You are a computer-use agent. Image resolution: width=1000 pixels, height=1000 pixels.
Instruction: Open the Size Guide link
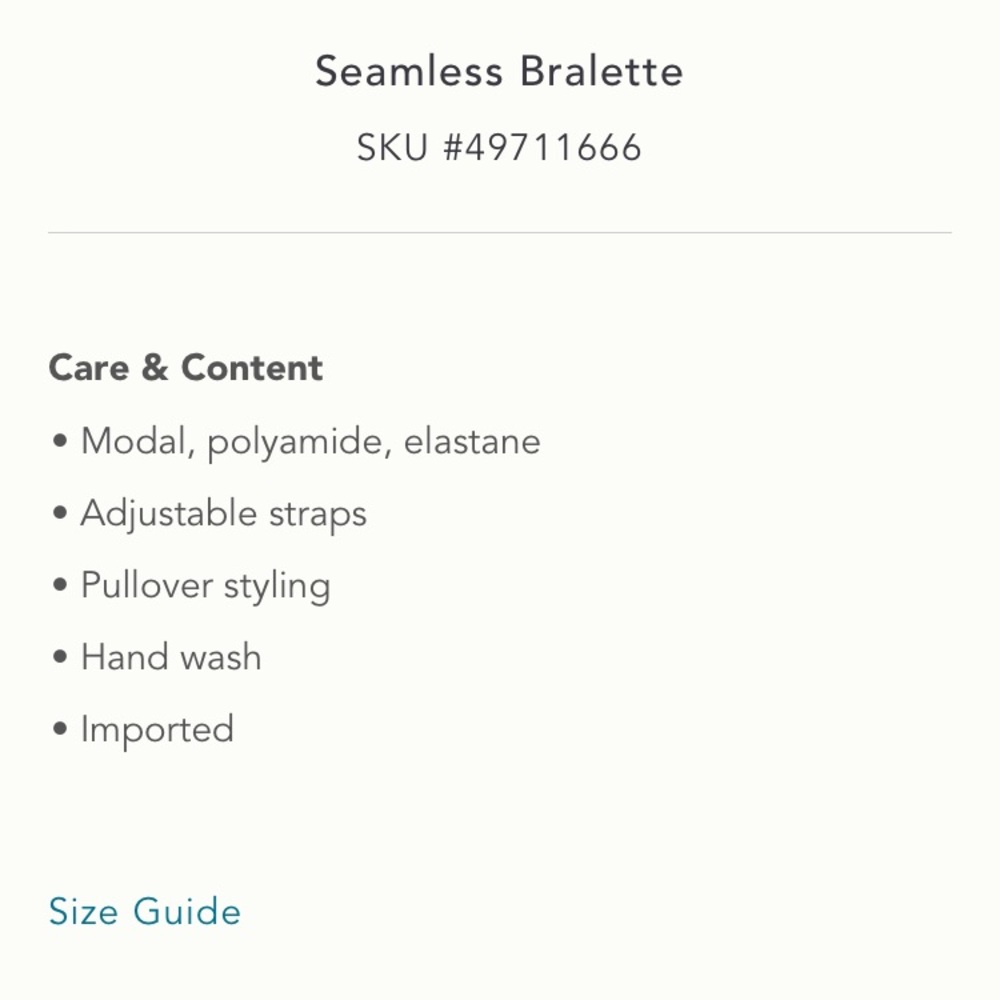[x=145, y=912]
